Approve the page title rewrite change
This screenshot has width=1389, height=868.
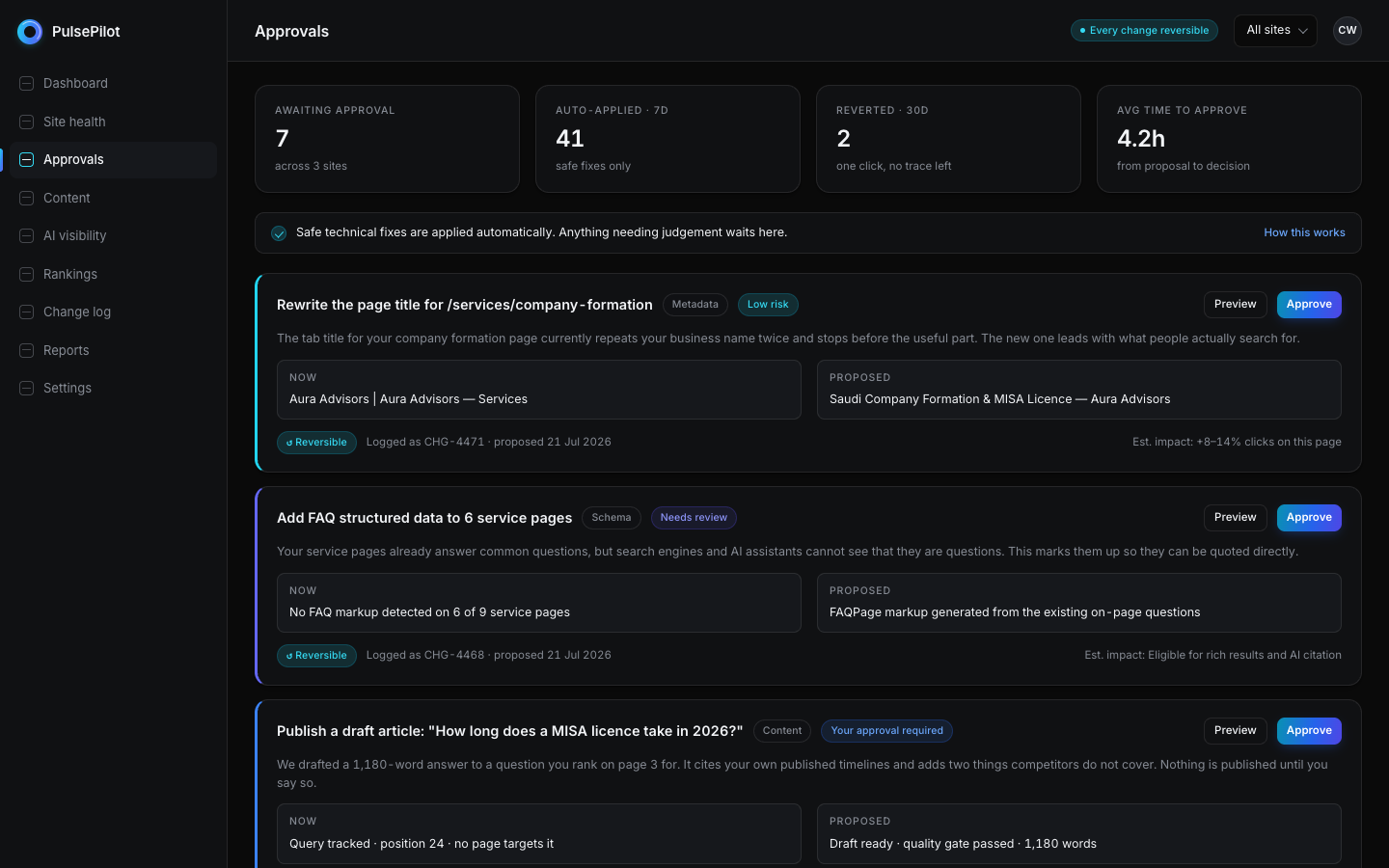click(1309, 305)
